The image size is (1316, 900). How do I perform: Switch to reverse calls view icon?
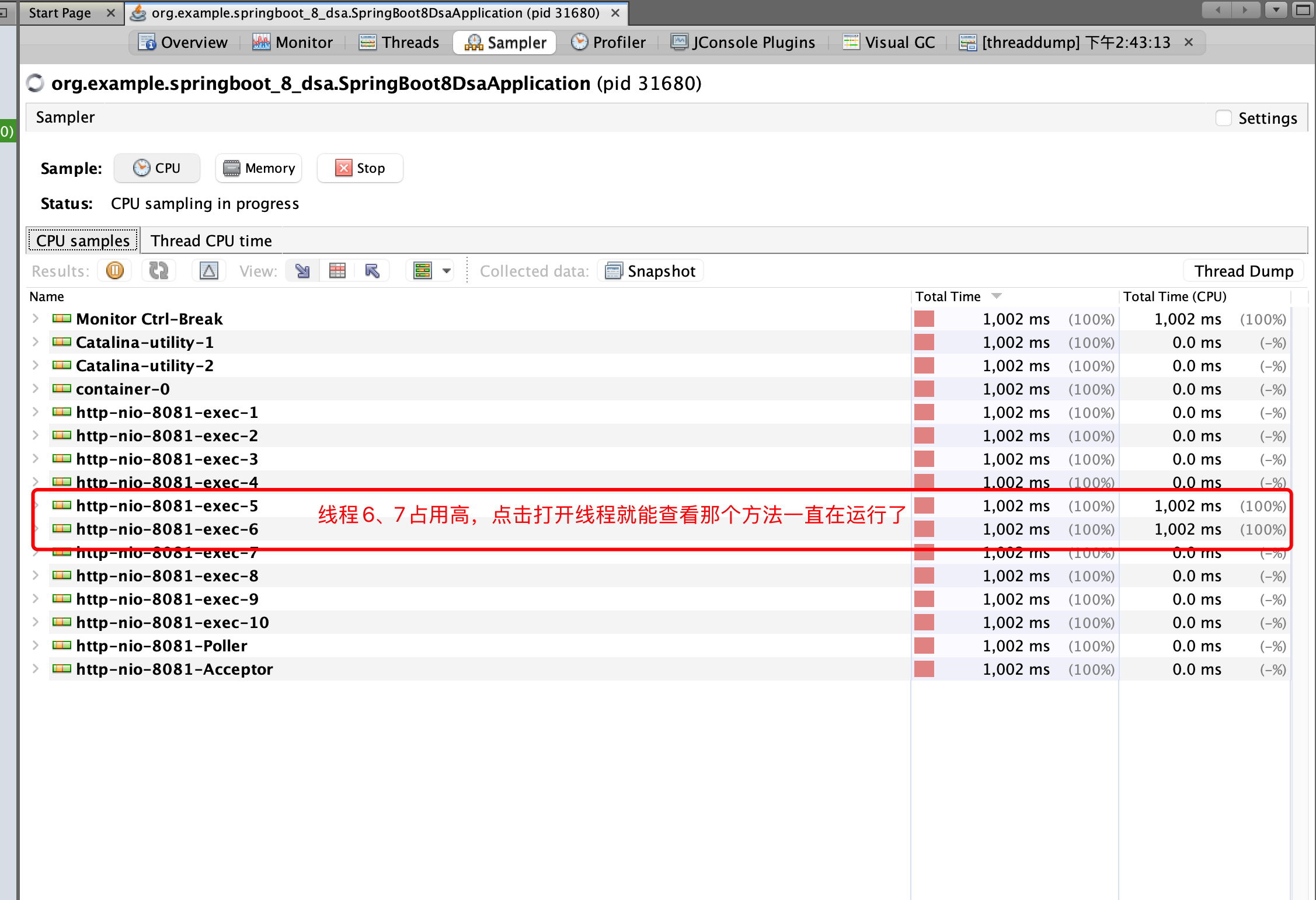372,271
